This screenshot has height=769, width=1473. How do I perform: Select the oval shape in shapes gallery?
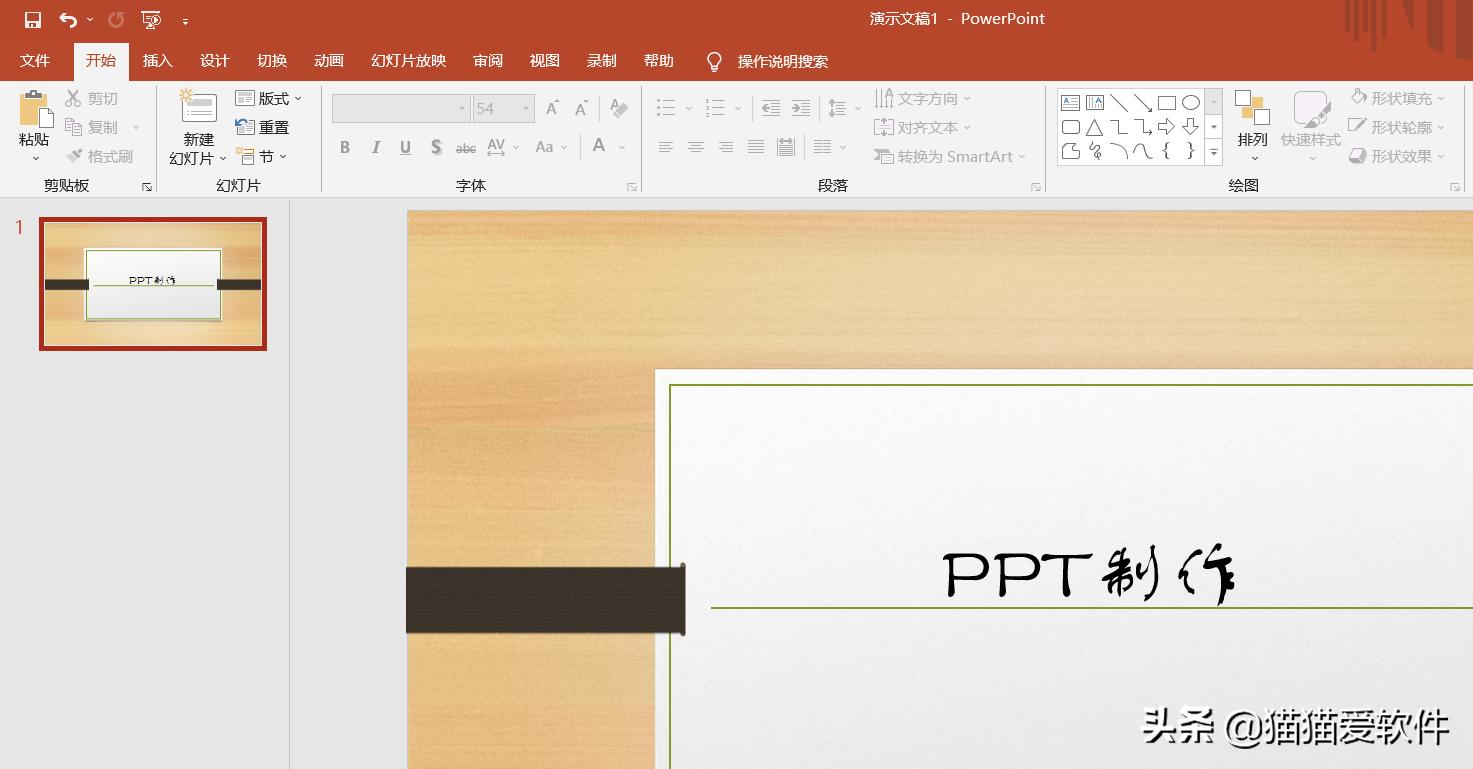1190,103
